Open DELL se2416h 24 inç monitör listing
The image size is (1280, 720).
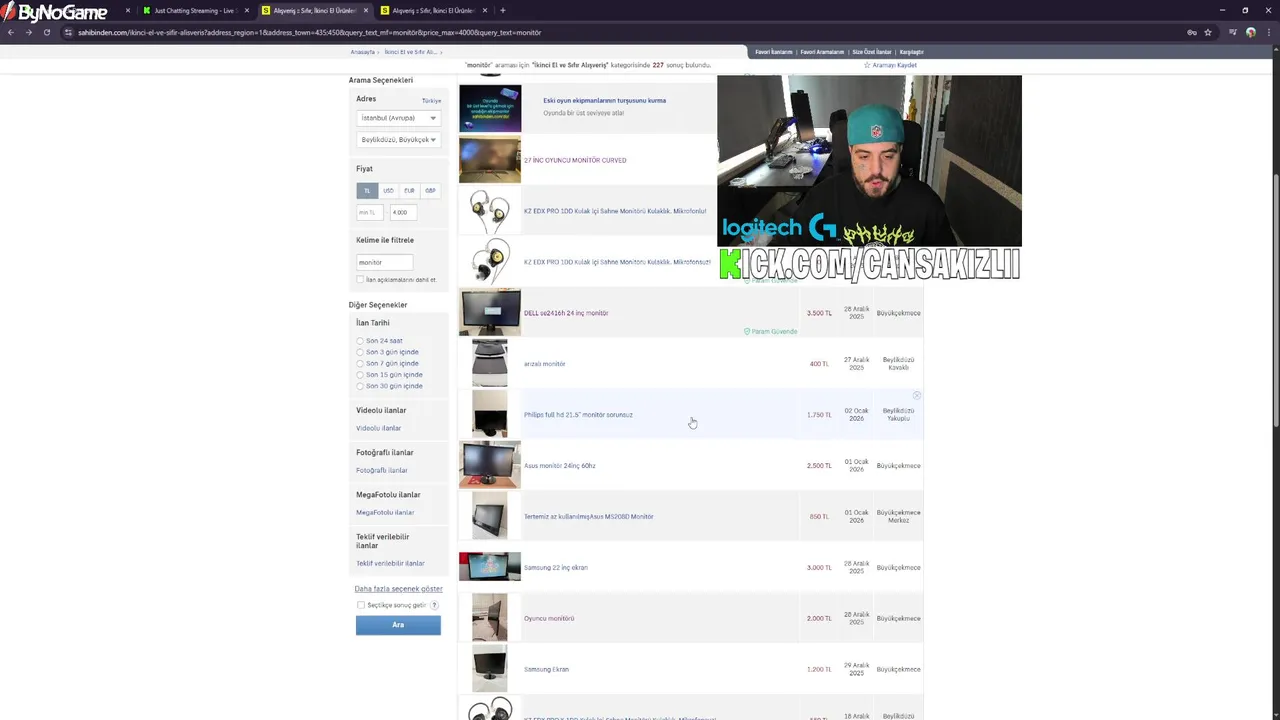[566, 313]
